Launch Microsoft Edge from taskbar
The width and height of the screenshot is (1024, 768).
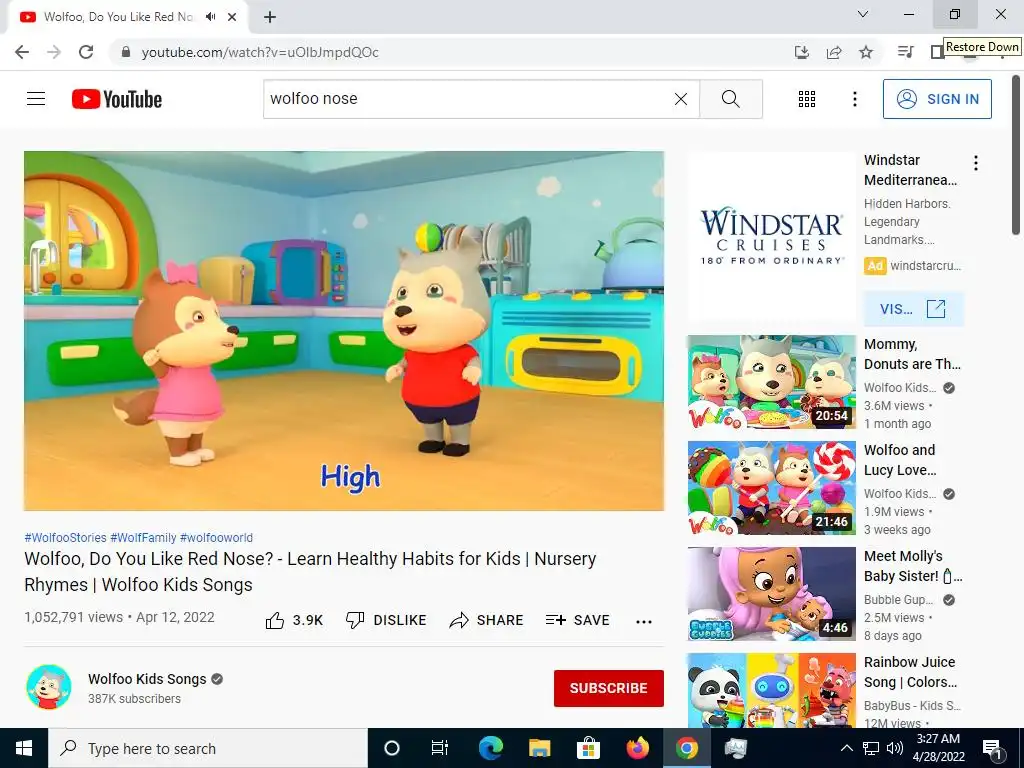[490, 748]
